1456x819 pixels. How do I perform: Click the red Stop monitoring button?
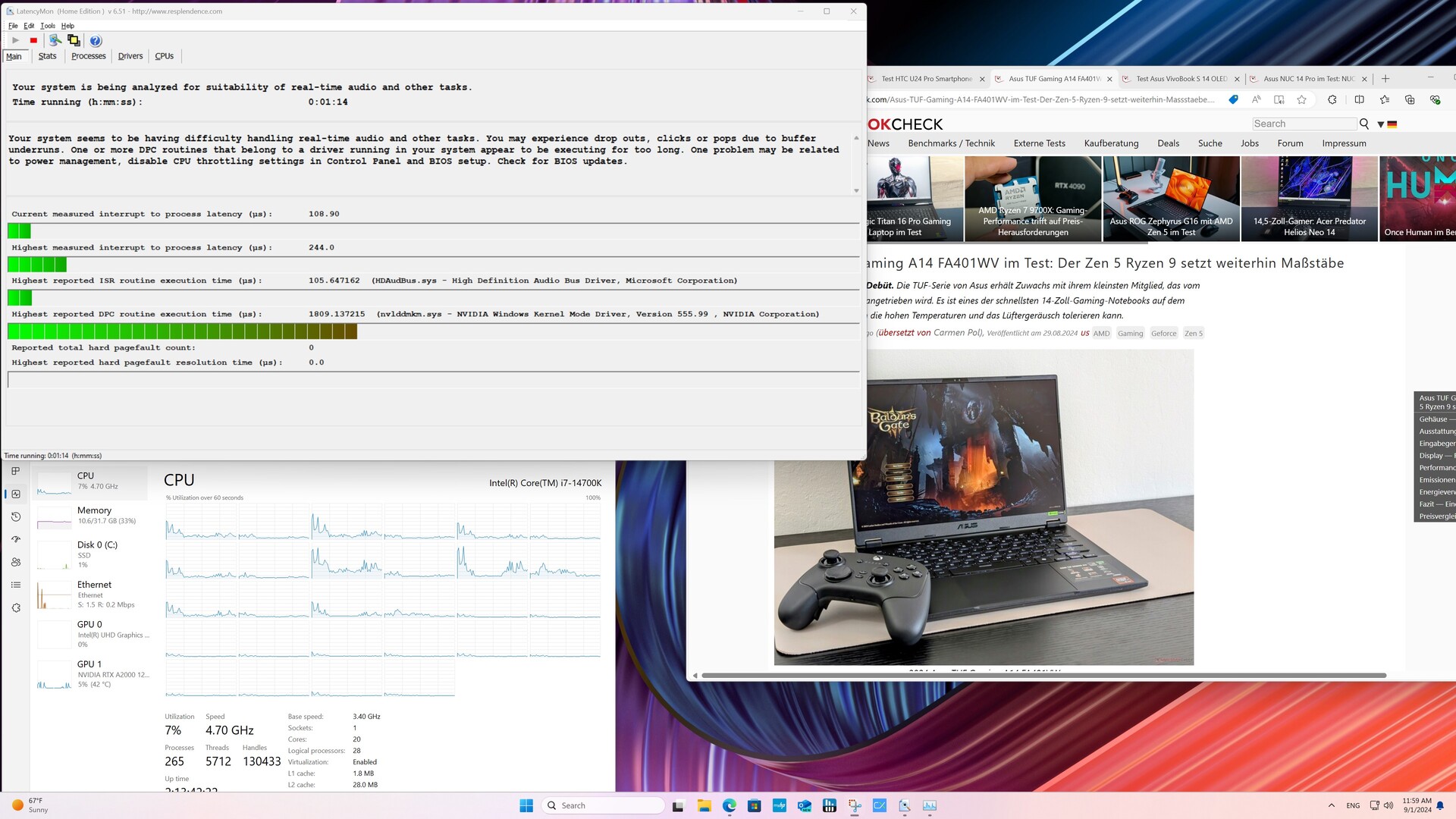coord(33,41)
